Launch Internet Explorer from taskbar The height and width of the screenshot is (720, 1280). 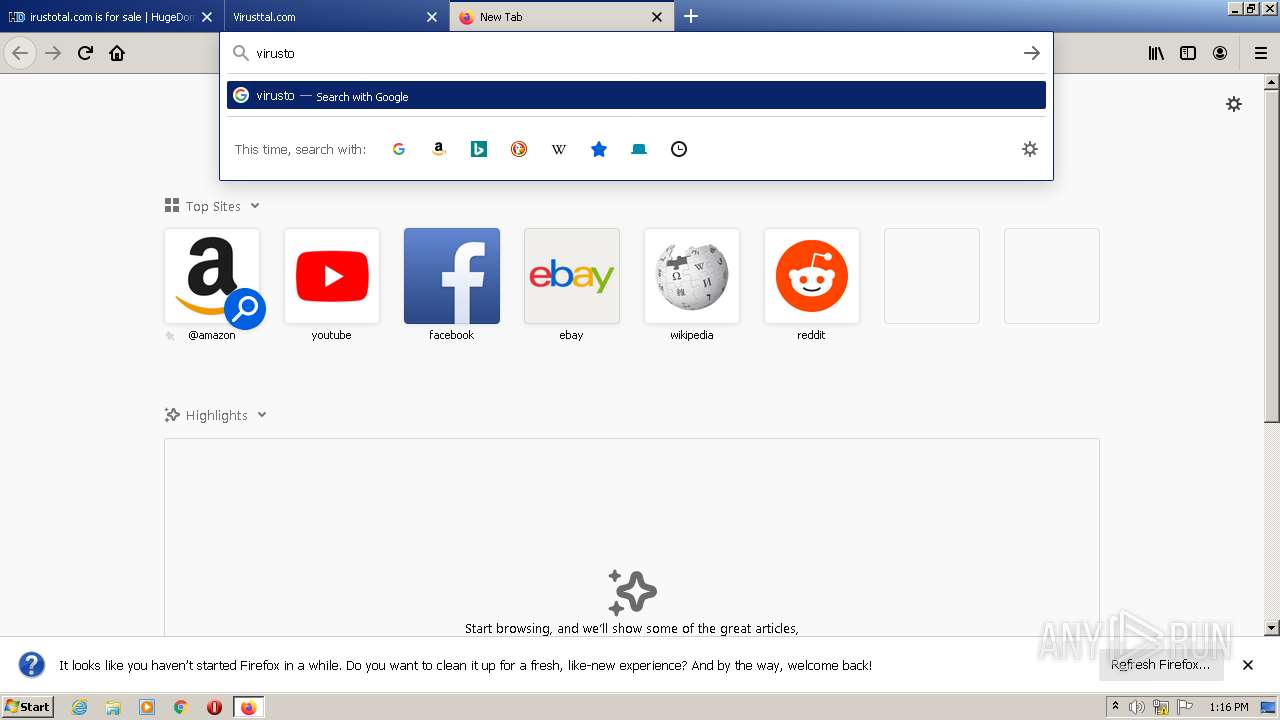[x=80, y=707]
